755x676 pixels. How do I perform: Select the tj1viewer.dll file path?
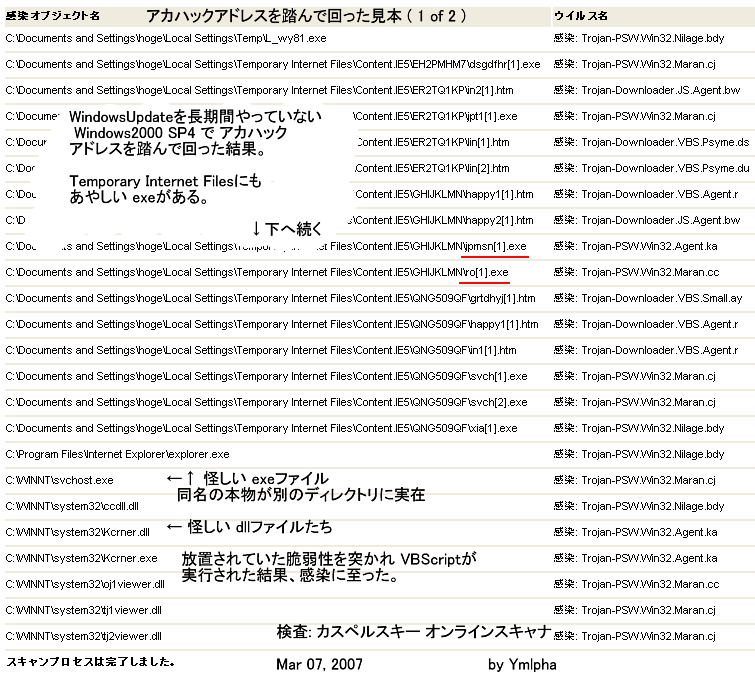coord(84,611)
